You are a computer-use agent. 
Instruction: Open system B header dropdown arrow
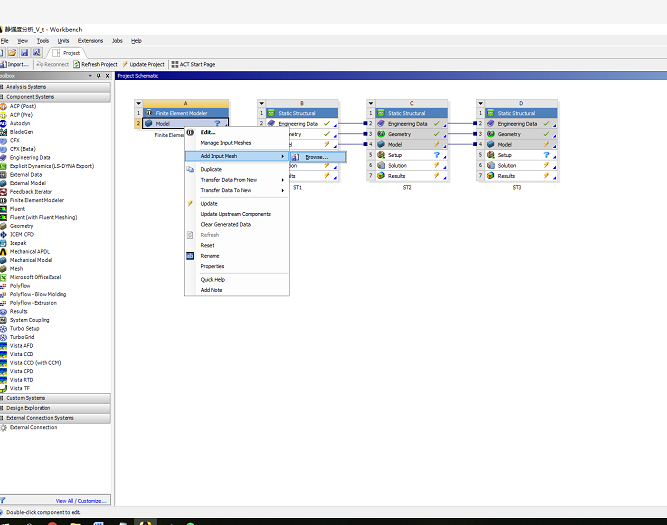[262, 103]
